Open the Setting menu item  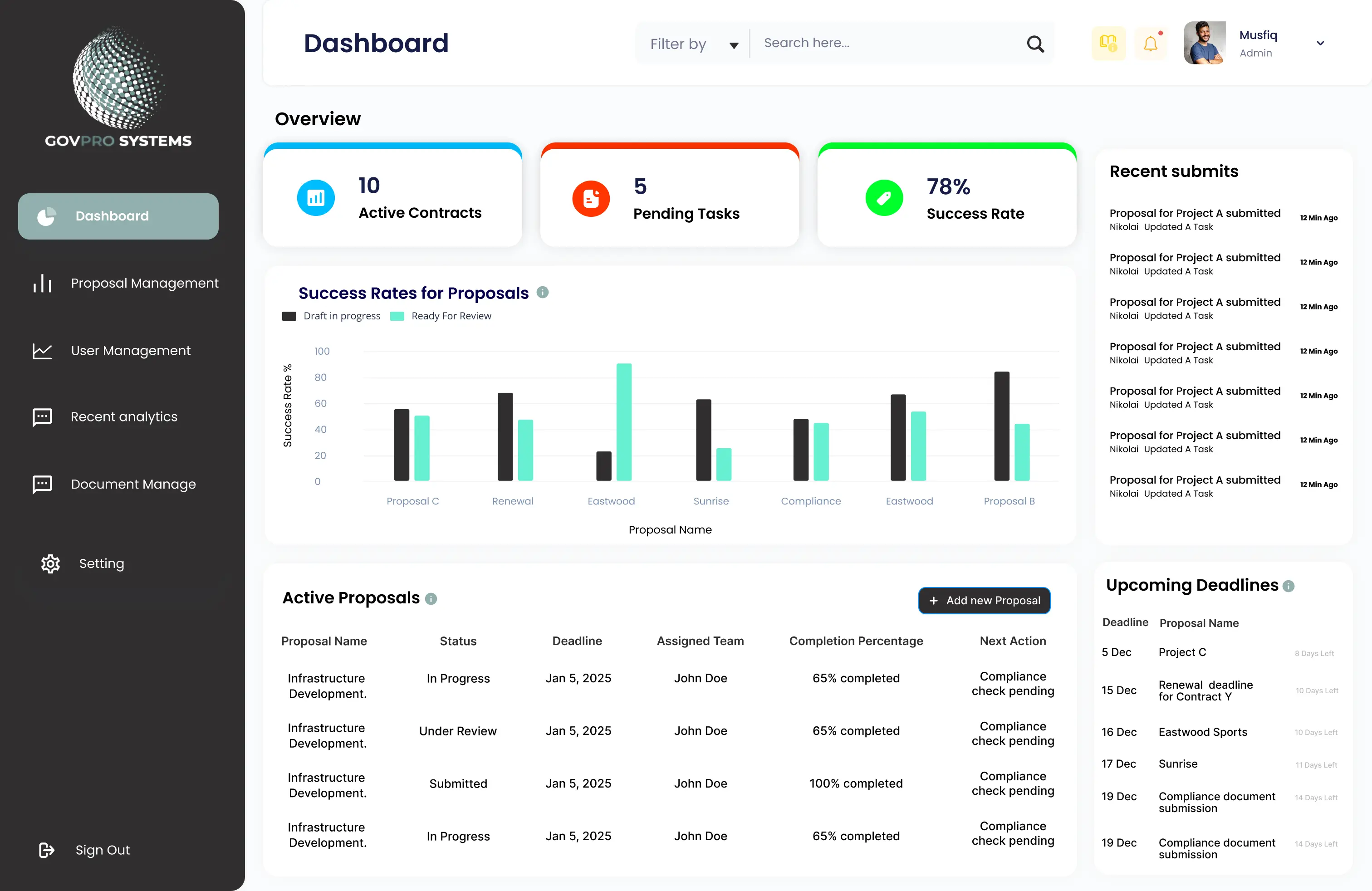point(83,563)
